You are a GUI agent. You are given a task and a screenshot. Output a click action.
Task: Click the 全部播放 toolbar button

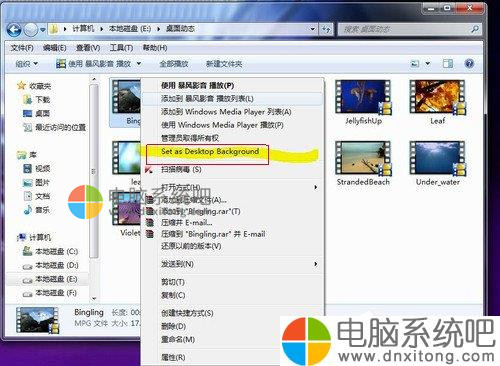[x=174, y=64]
